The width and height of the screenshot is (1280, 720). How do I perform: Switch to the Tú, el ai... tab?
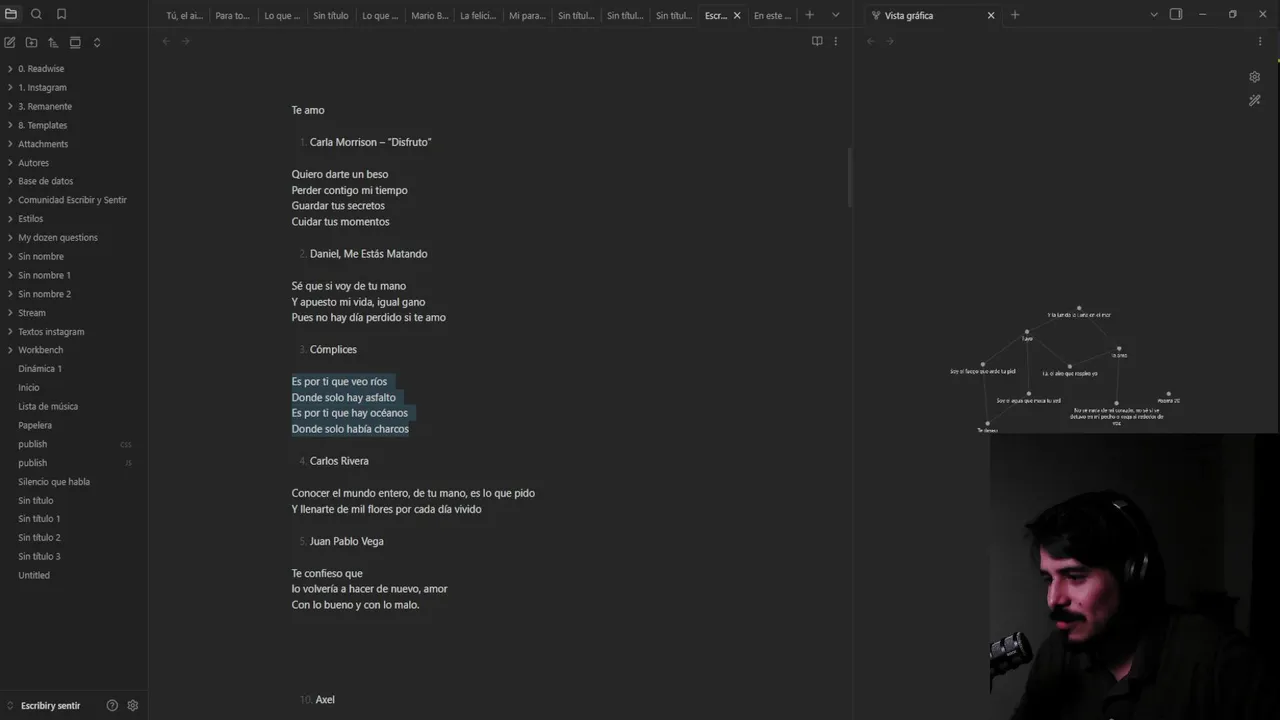[184, 15]
